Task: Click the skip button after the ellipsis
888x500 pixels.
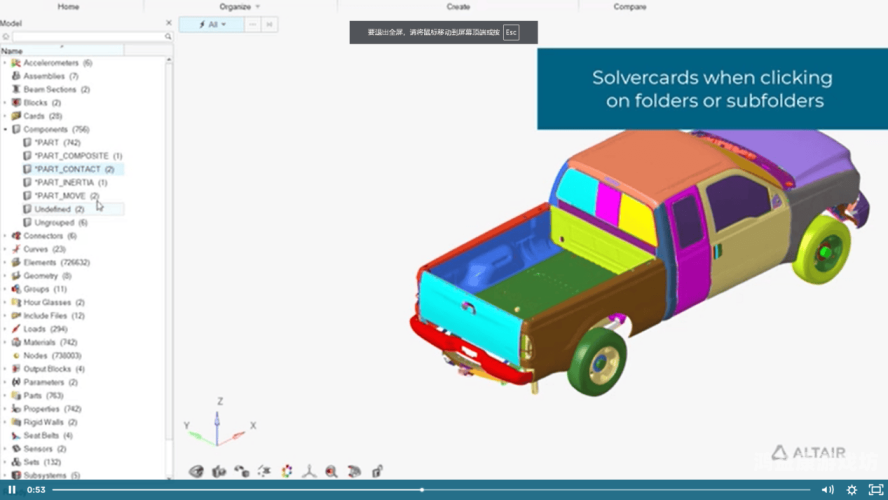Action: point(270,24)
